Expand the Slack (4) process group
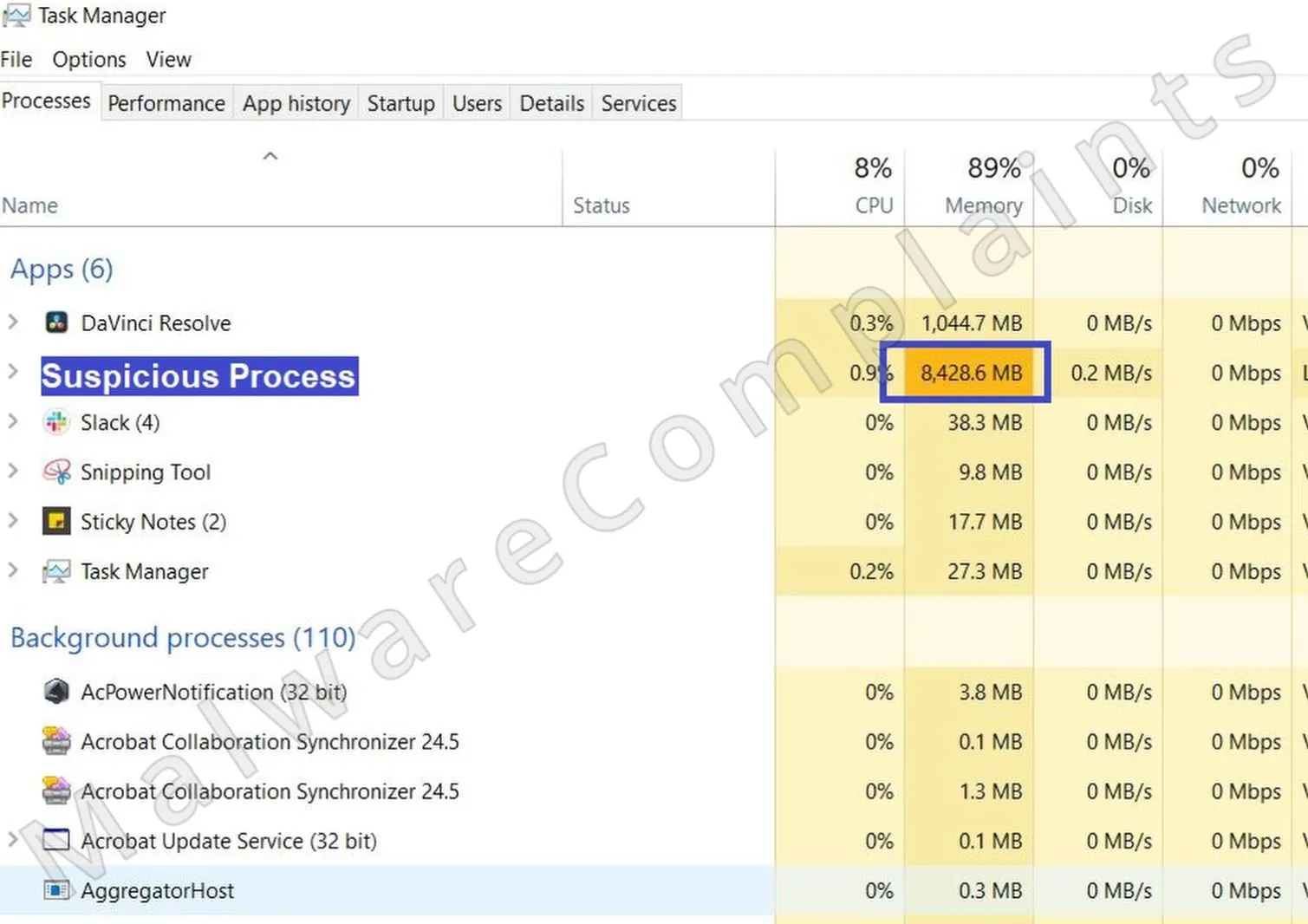Viewport: 1308px width, 924px height. pyautogui.click(x=13, y=422)
